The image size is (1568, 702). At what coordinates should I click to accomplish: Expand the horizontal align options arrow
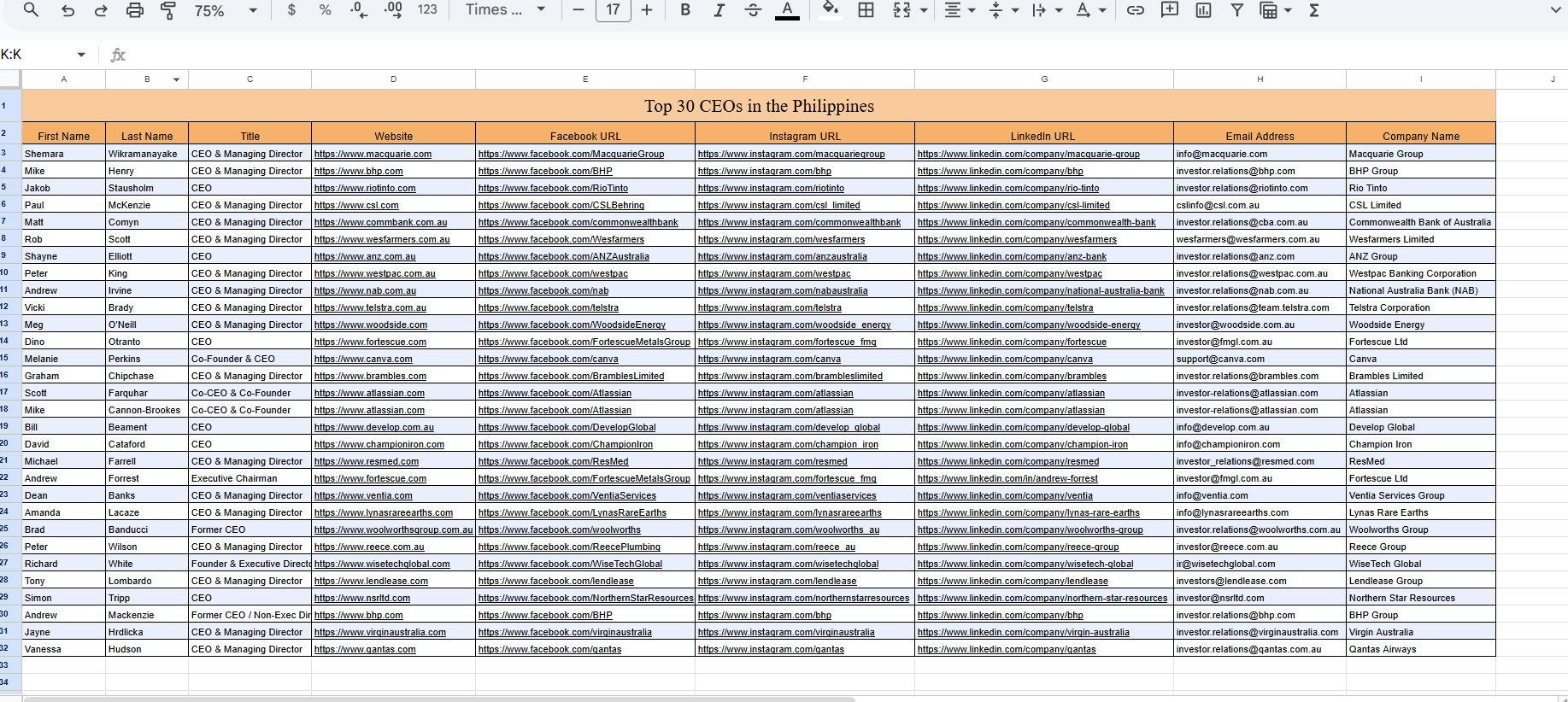point(972,10)
